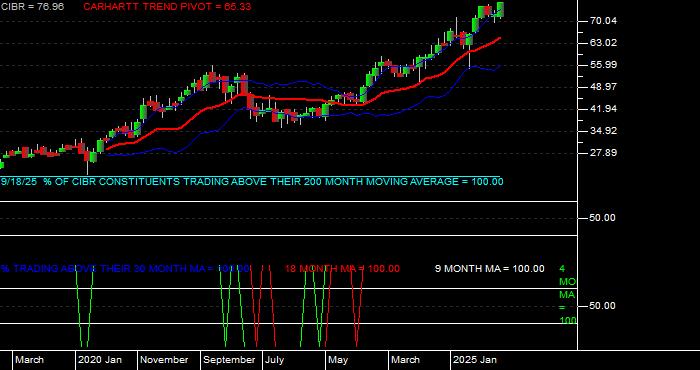Click the first March date marker

[29, 360]
